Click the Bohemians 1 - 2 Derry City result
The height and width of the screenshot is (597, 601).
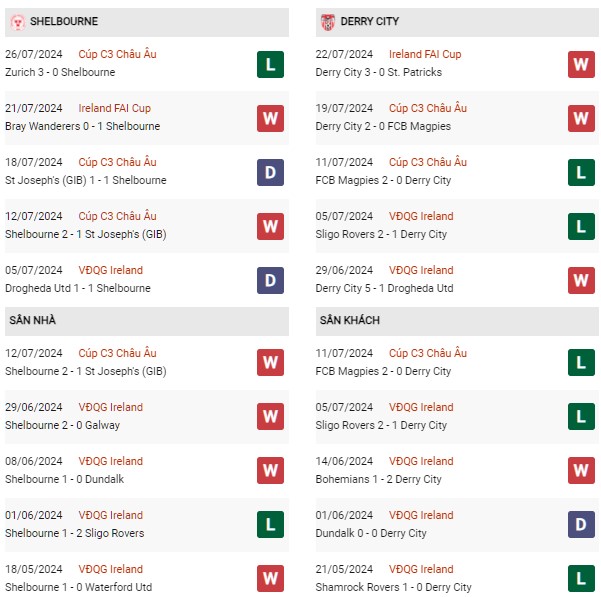379,479
